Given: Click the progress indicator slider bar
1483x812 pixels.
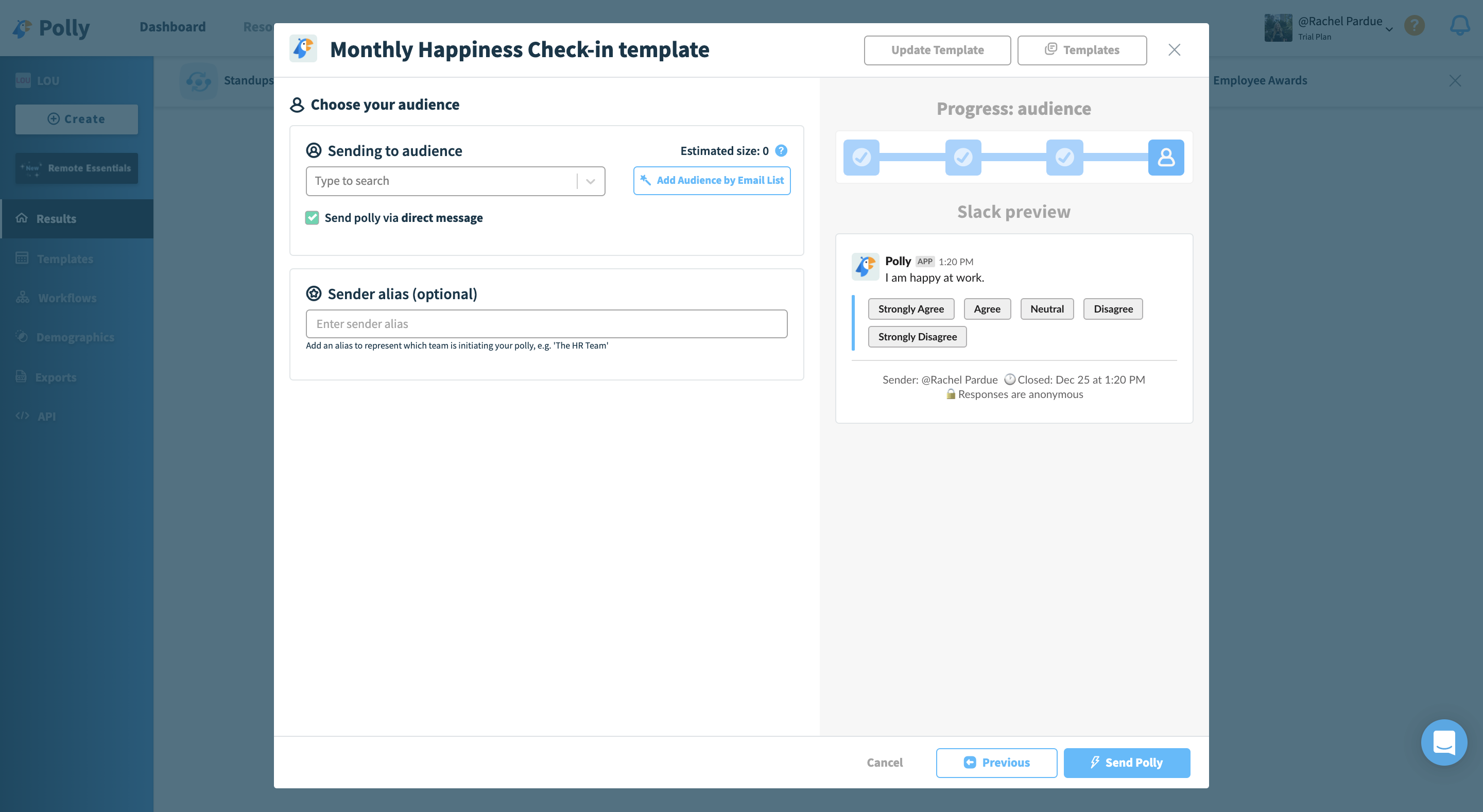Looking at the screenshot, I should tap(1012, 157).
